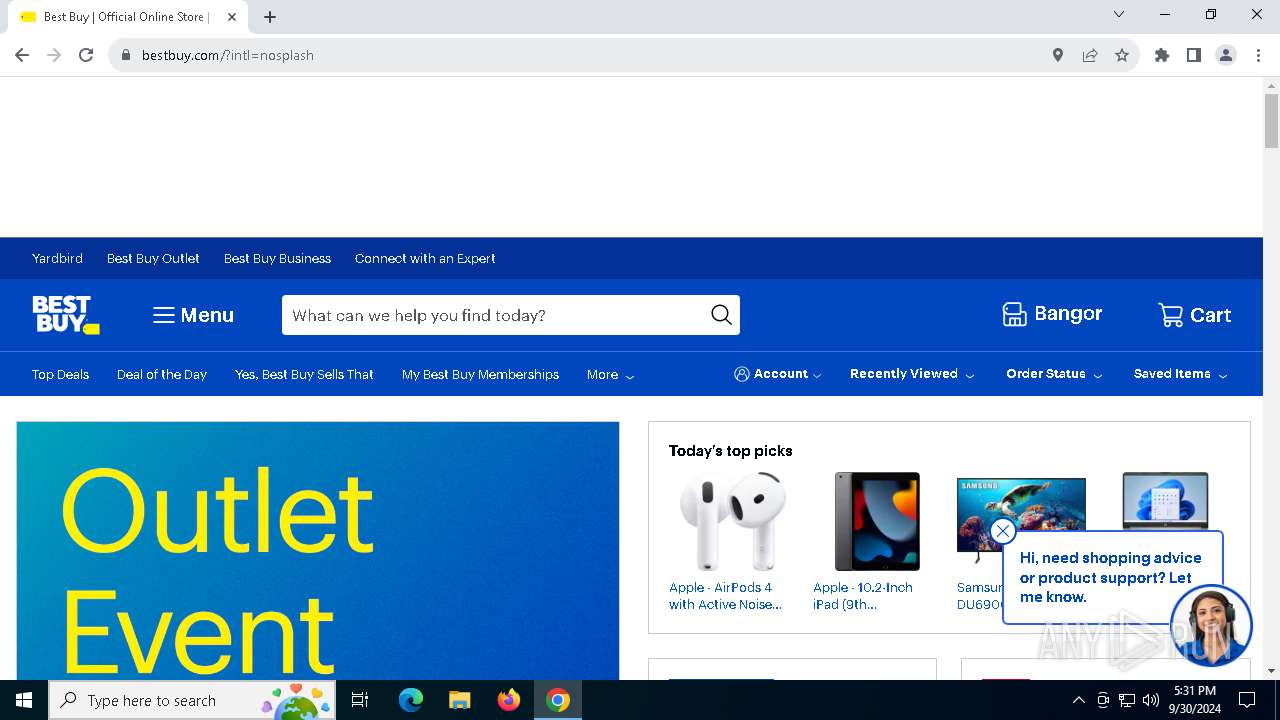The width and height of the screenshot is (1280, 720).
Task: Click Apple - AirPods 4 link text
Action: (x=725, y=596)
